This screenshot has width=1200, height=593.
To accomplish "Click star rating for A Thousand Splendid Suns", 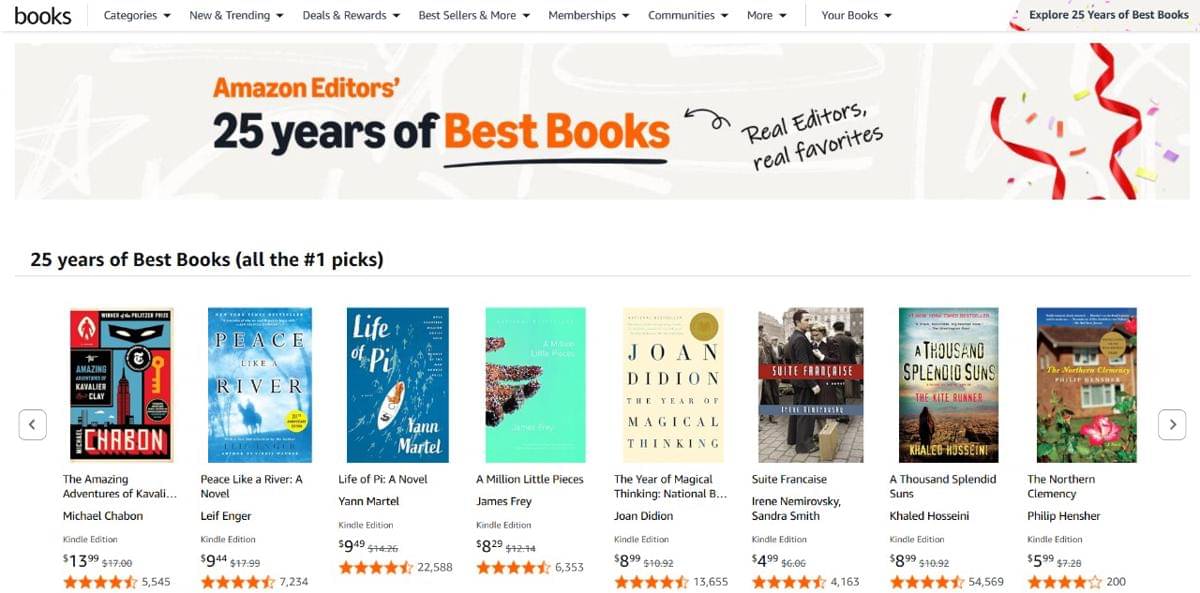I will point(926,582).
